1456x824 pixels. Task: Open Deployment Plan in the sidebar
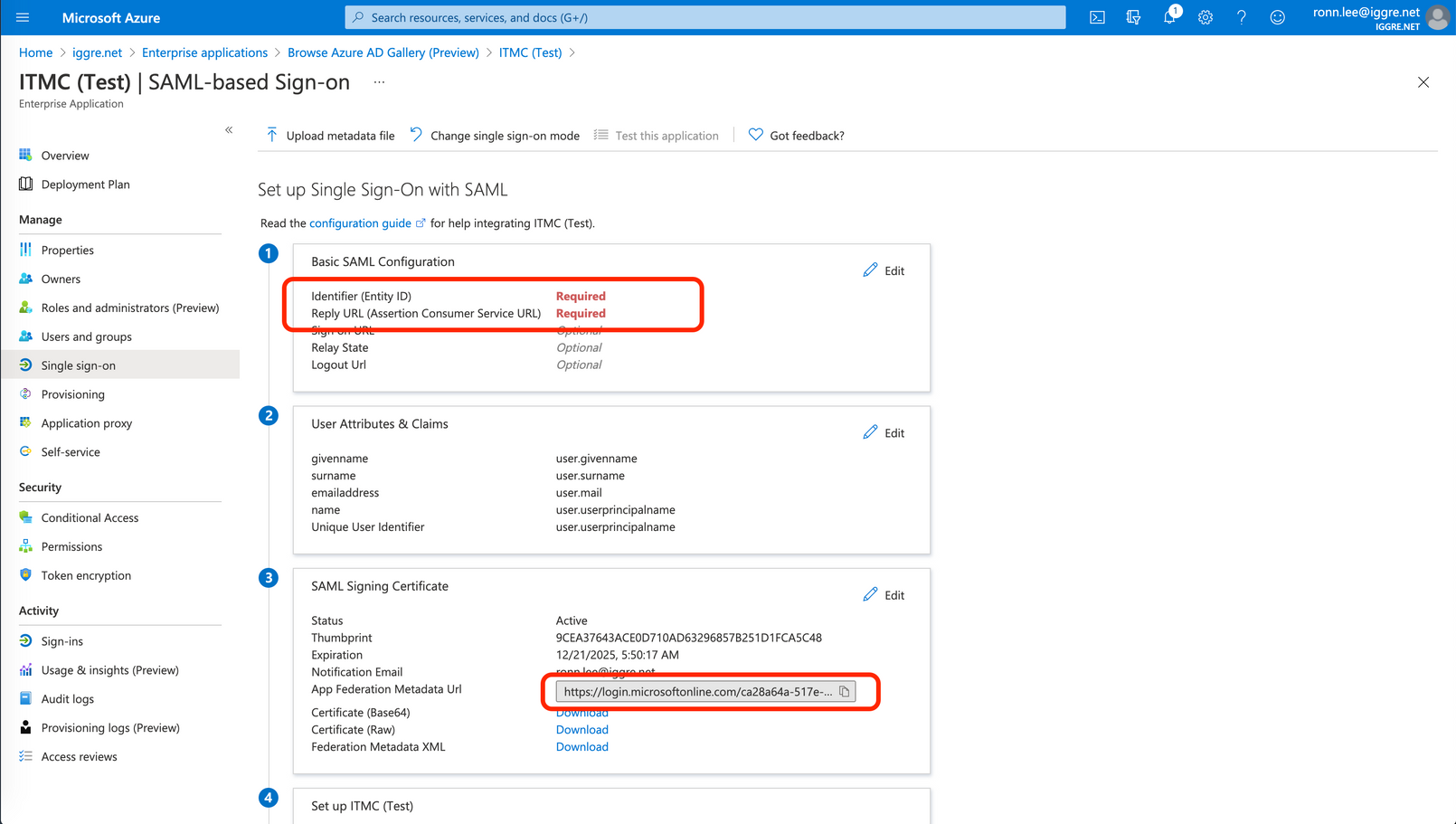pyautogui.click(x=85, y=185)
